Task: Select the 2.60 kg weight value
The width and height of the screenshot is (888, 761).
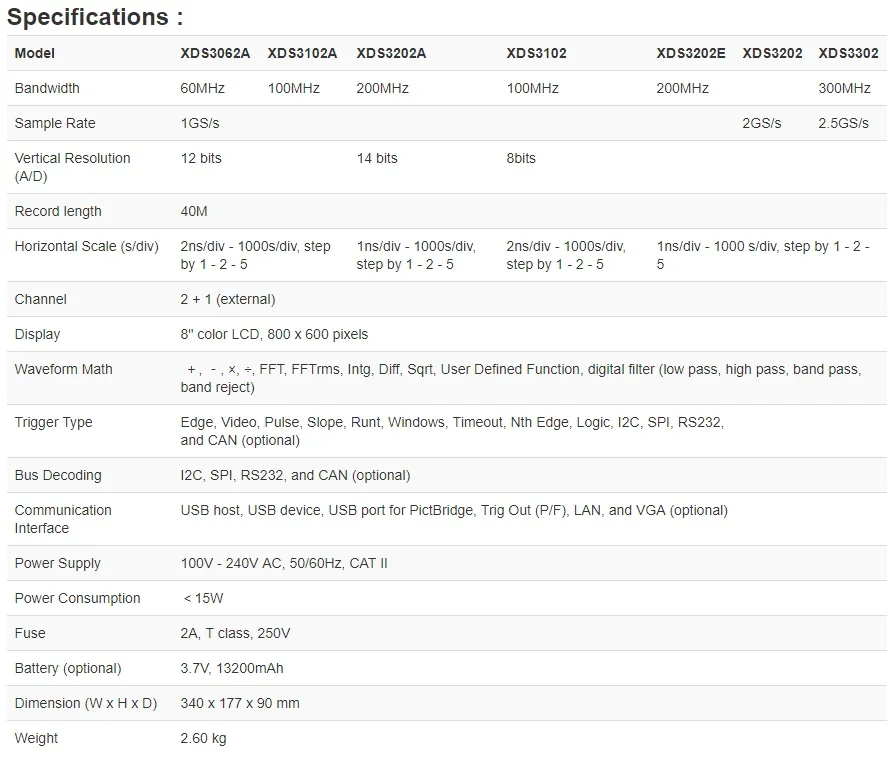Action: click(x=203, y=738)
